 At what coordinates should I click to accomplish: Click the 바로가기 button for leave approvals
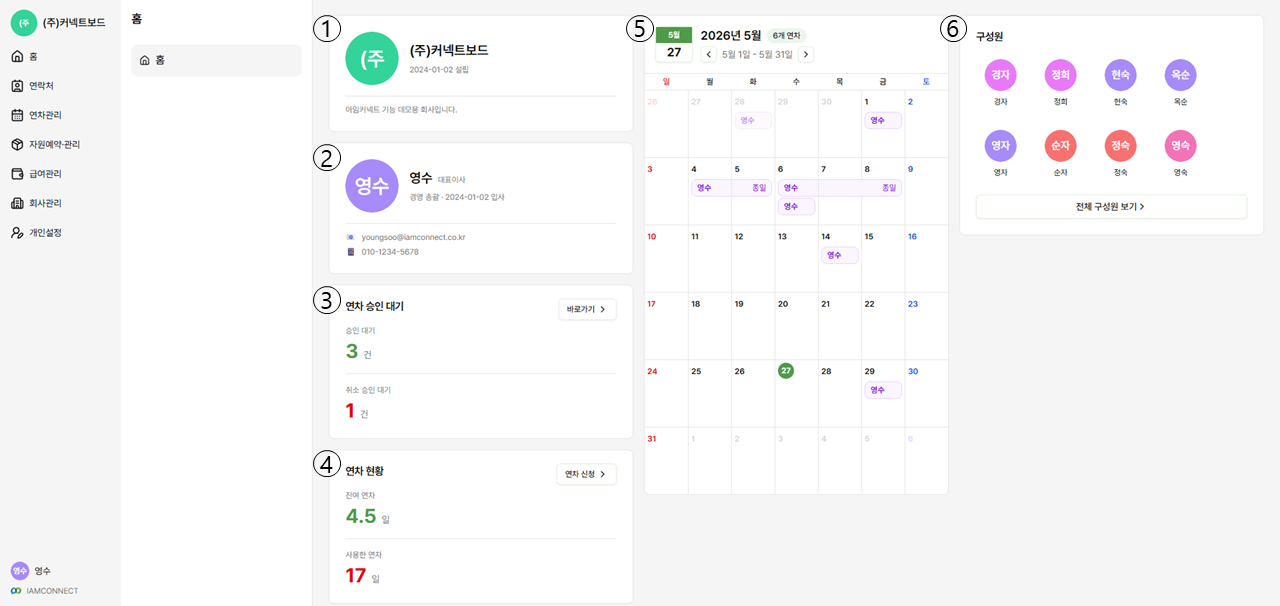click(587, 309)
